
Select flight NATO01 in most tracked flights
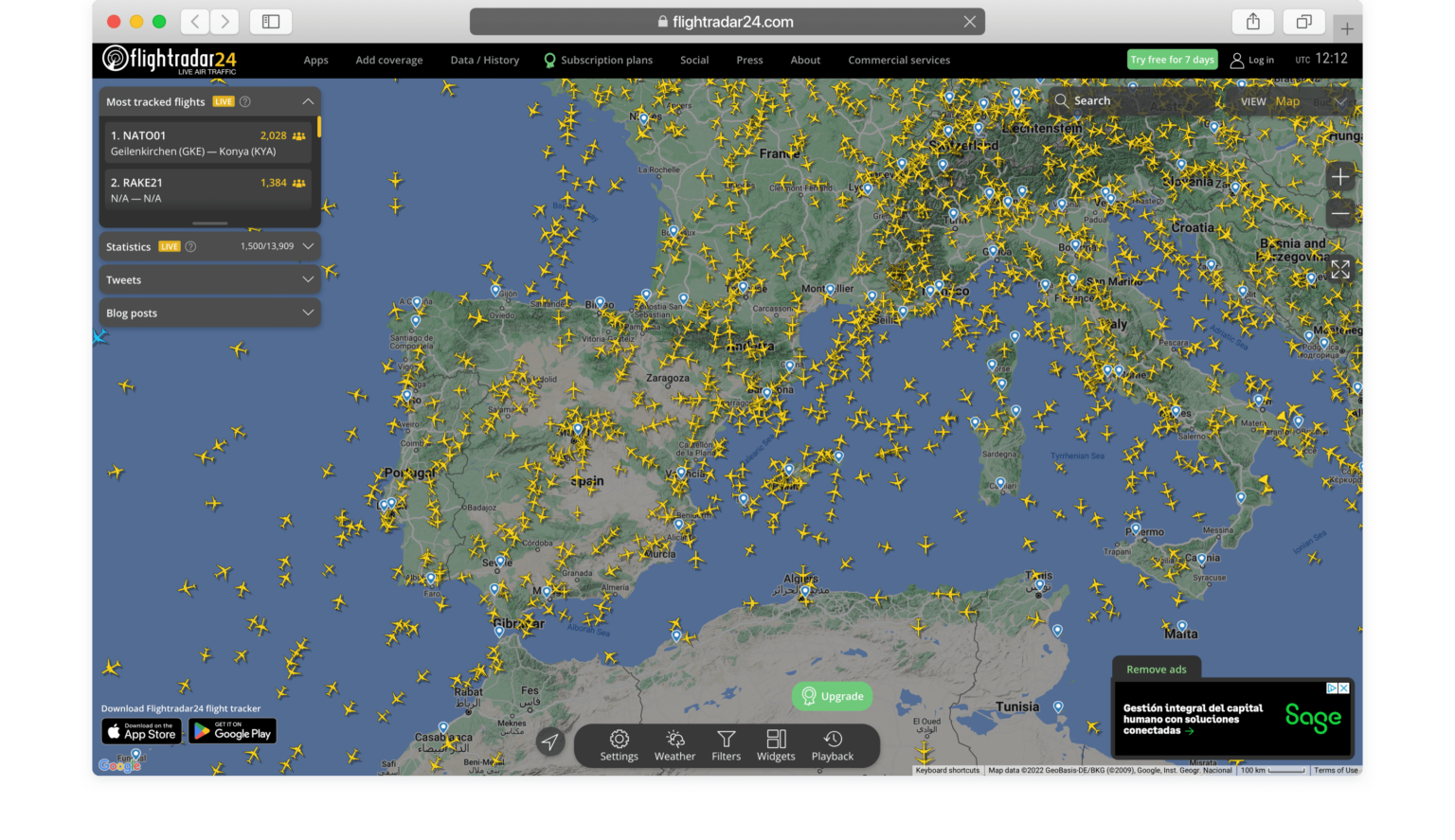pos(207,142)
